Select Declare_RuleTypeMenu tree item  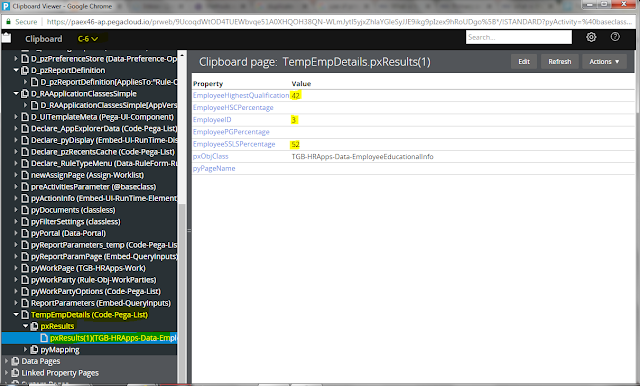click(x=104, y=163)
